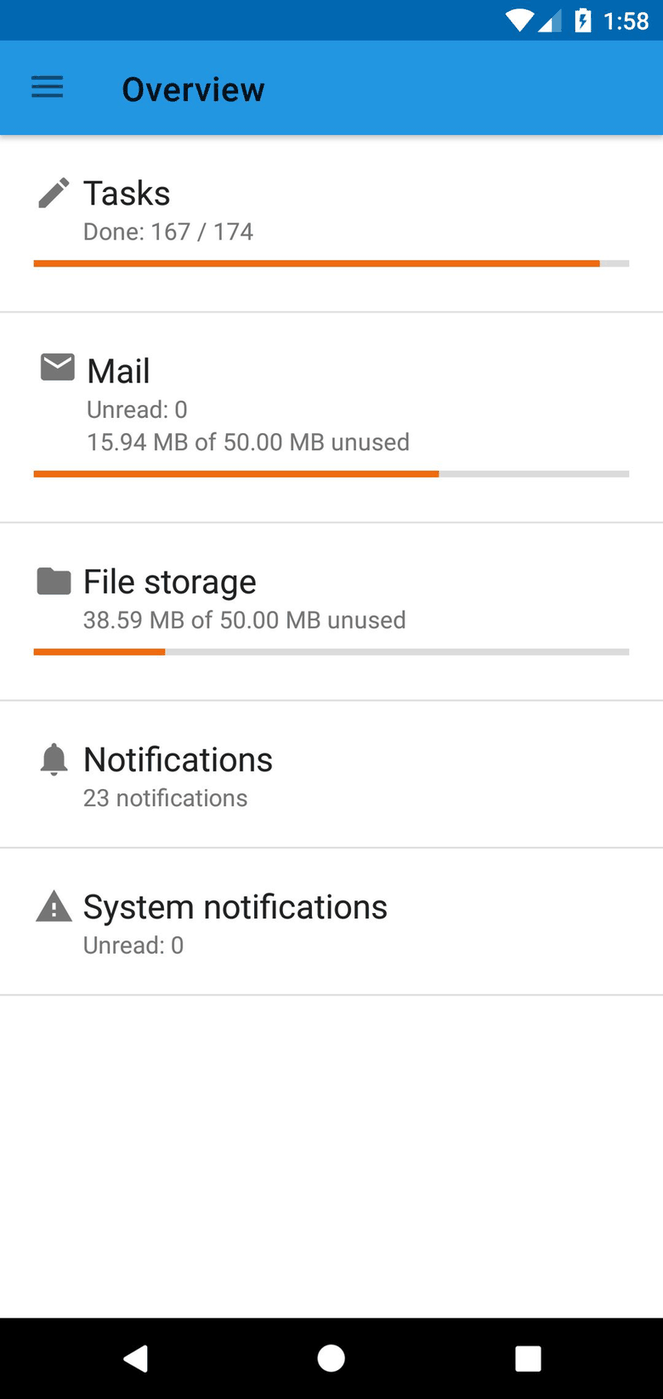
Task: Tap the folder icon for File storage
Action: click(54, 581)
